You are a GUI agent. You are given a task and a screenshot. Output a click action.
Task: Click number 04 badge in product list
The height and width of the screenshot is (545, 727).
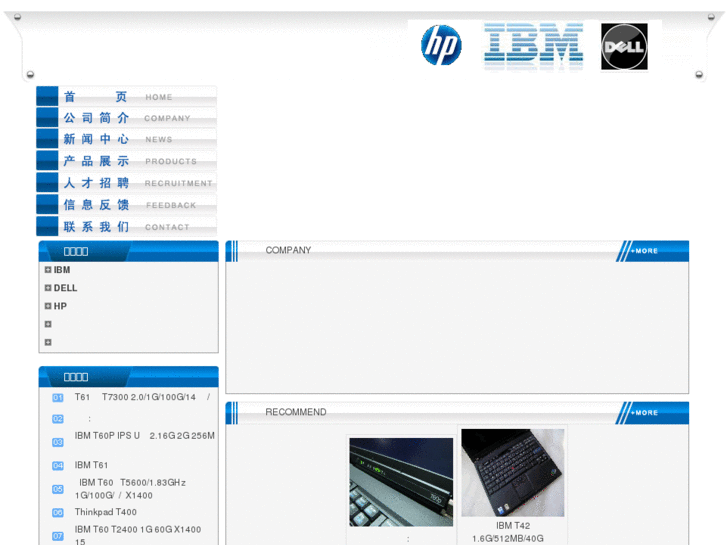[x=57, y=465]
